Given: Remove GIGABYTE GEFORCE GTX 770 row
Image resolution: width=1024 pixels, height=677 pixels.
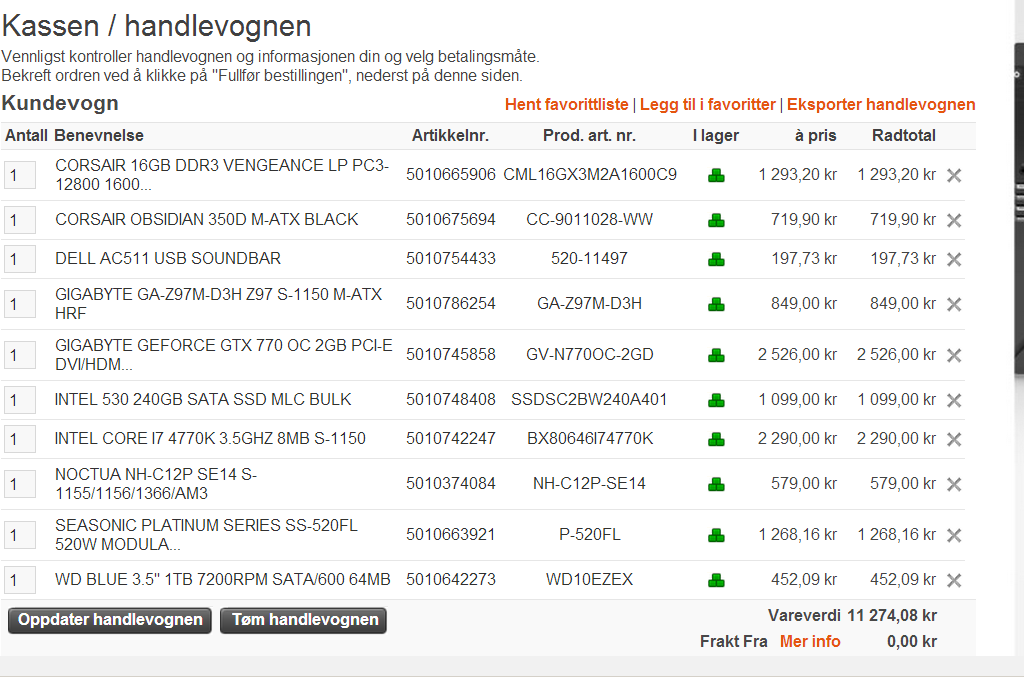Looking at the screenshot, I should (x=954, y=356).
